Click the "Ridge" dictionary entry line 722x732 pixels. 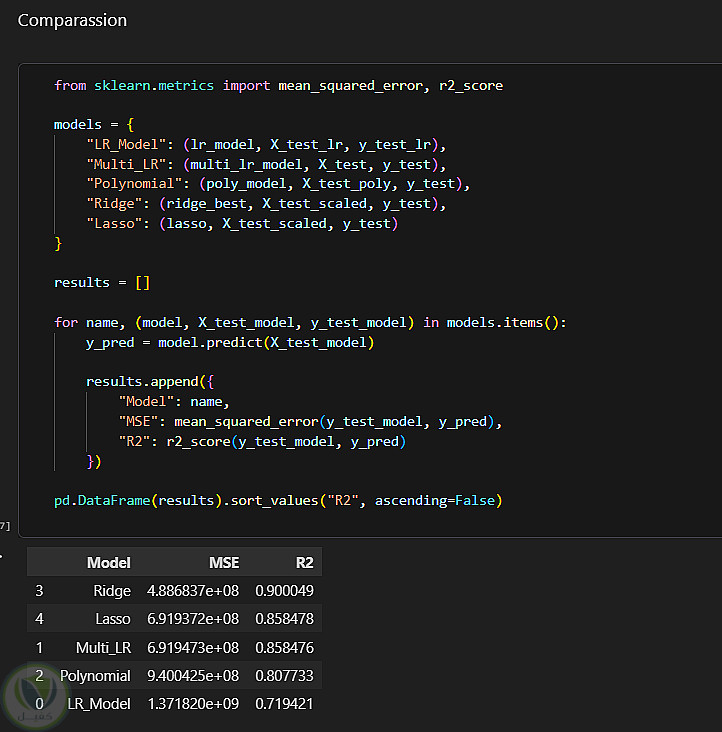[266, 204]
